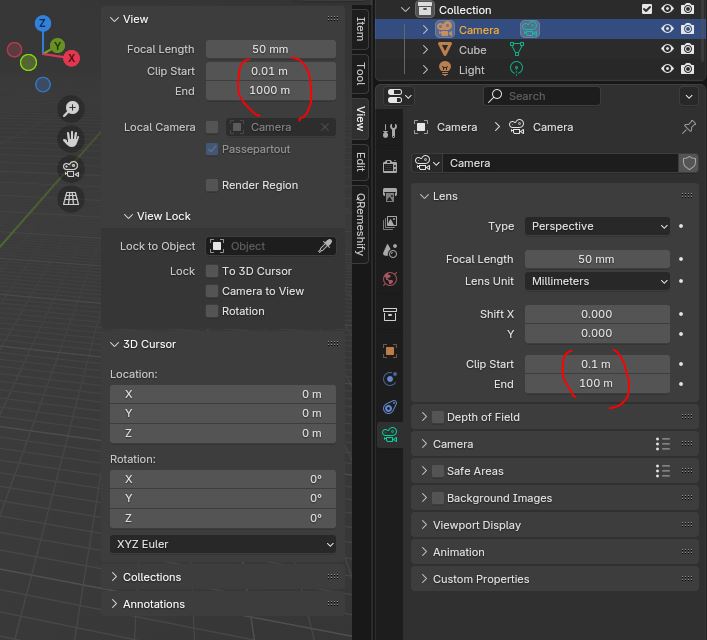The image size is (707, 640).
Task: Open the World properties tab icon
Action: [390, 279]
